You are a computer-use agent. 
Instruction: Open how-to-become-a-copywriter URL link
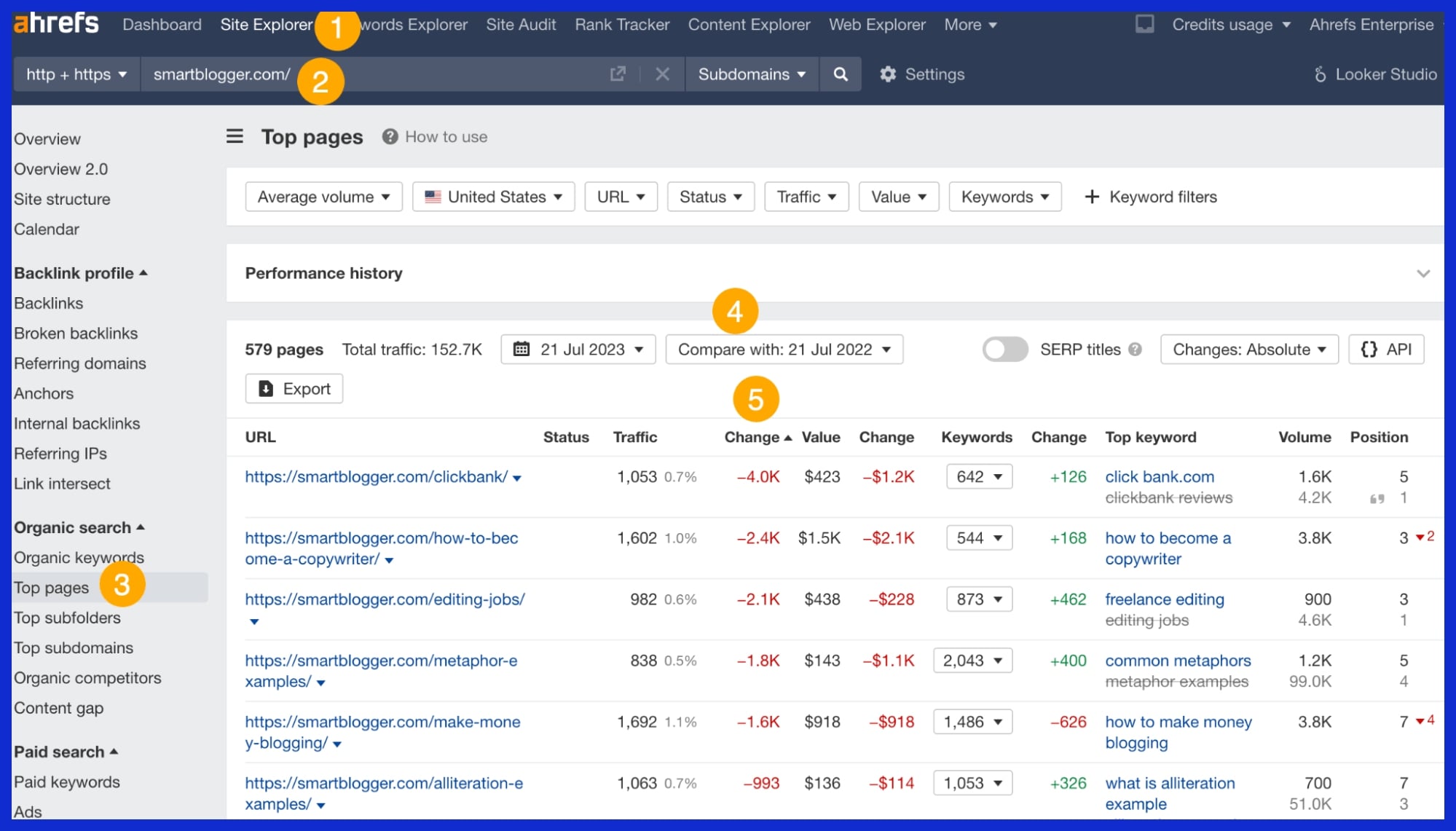[382, 548]
